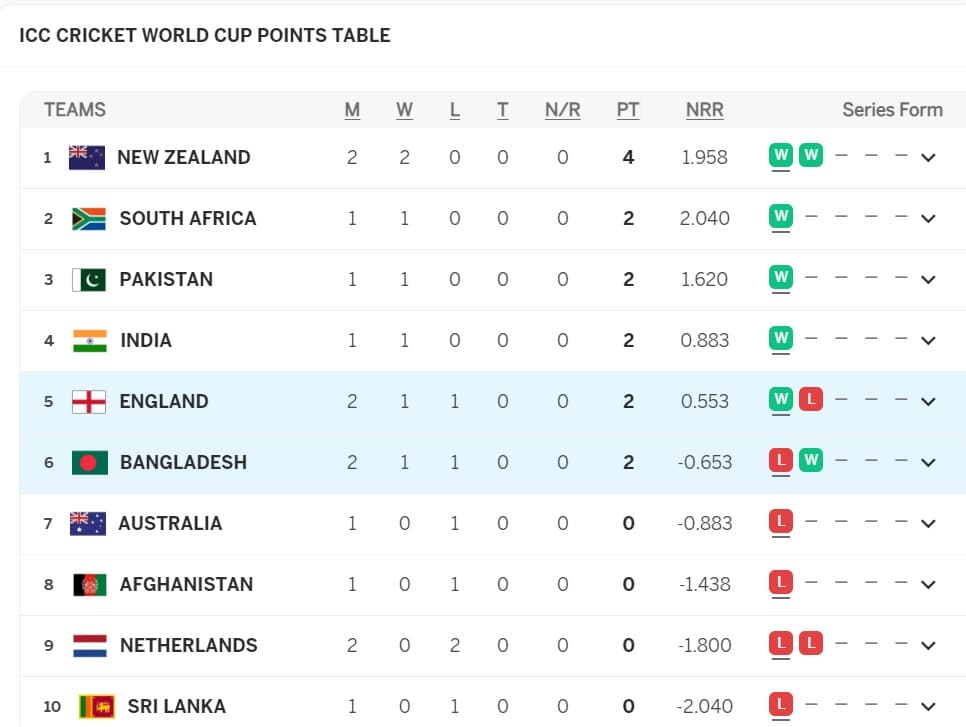Sort table by PT column header

tap(628, 110)
